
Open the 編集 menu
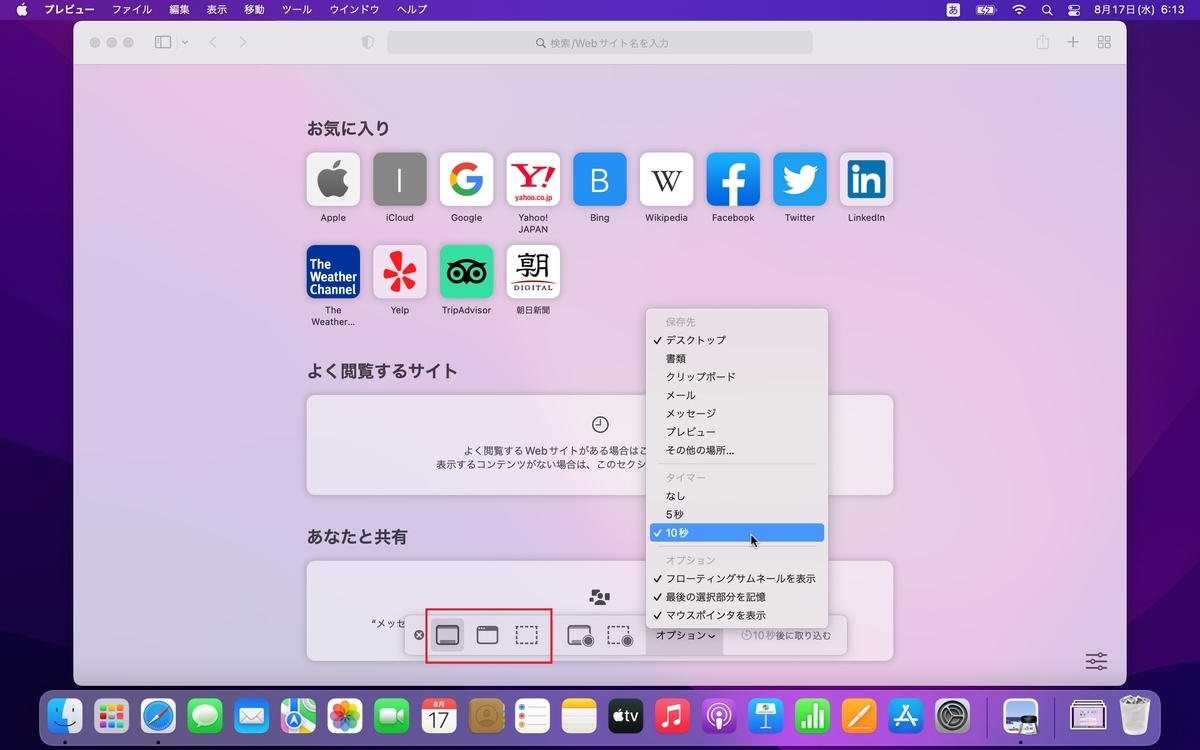[179, 9]
